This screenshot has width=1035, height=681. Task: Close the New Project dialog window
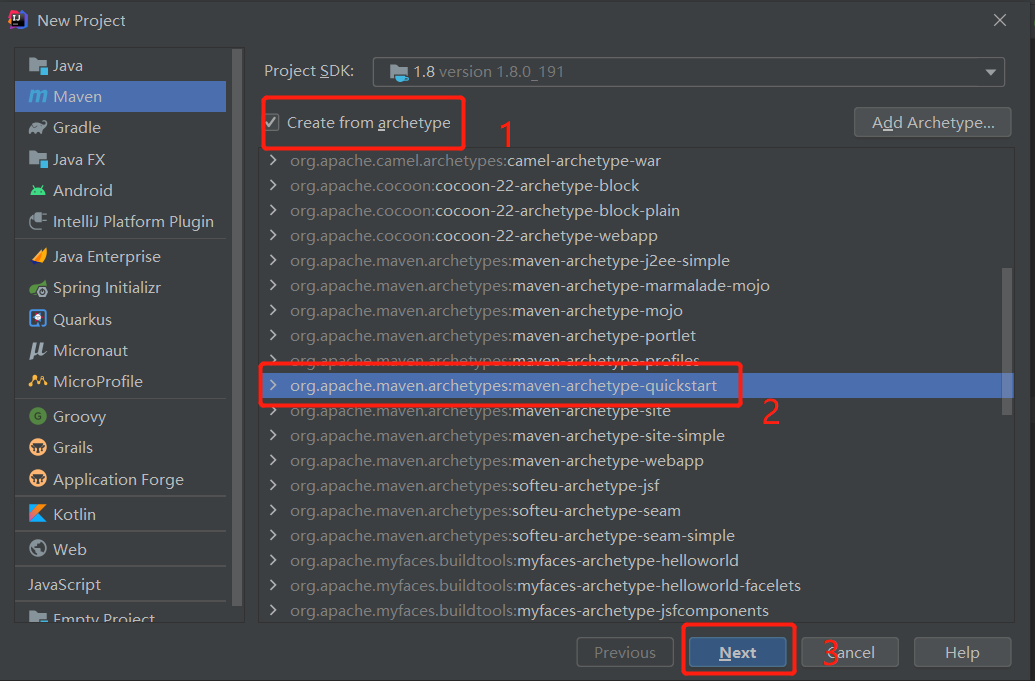pos(999,20)
